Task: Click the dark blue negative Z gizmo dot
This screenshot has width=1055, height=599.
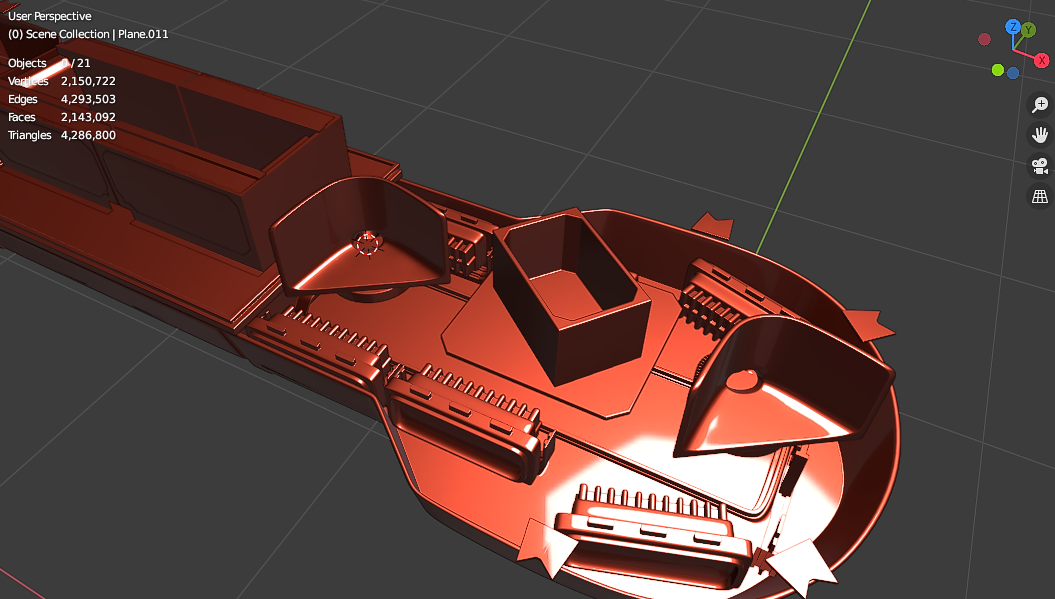Action: [x=1013, y=73]
